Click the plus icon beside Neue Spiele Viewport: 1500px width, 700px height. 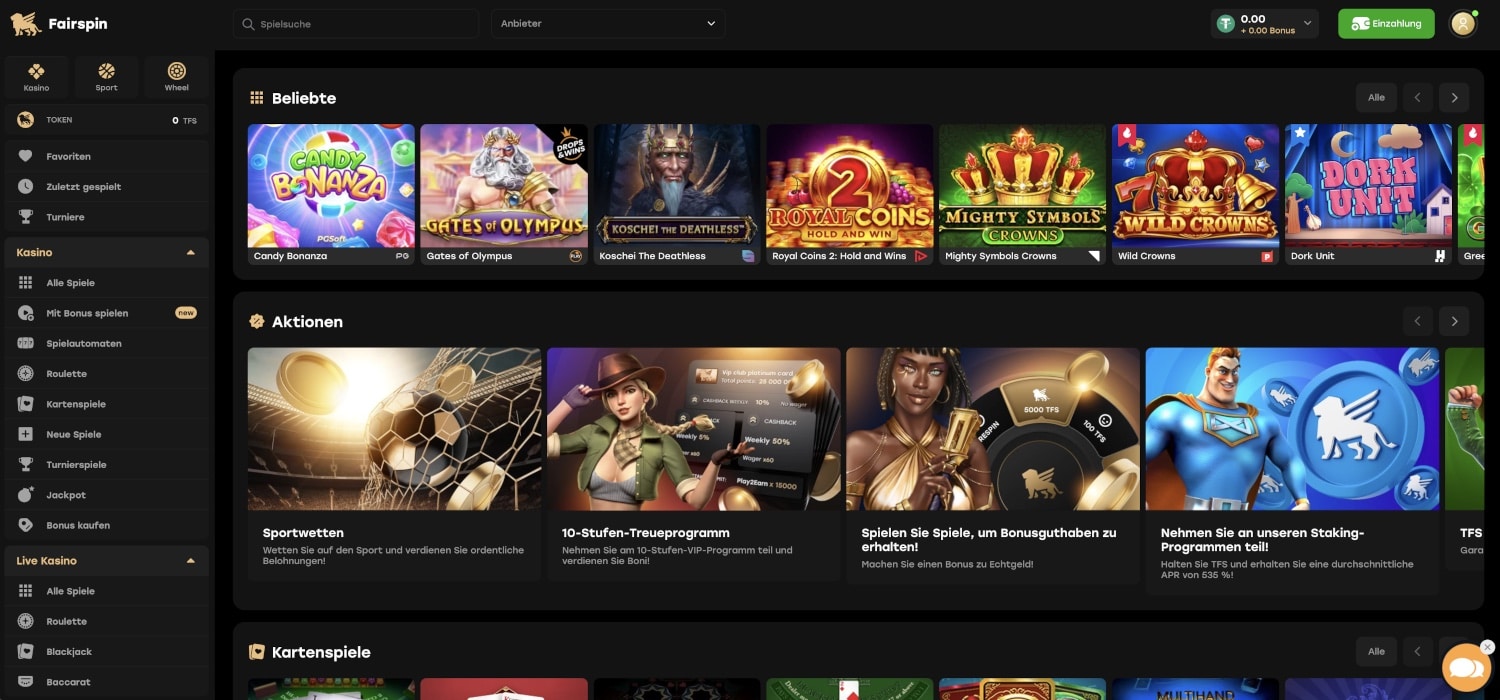click(x=26, y=434)
